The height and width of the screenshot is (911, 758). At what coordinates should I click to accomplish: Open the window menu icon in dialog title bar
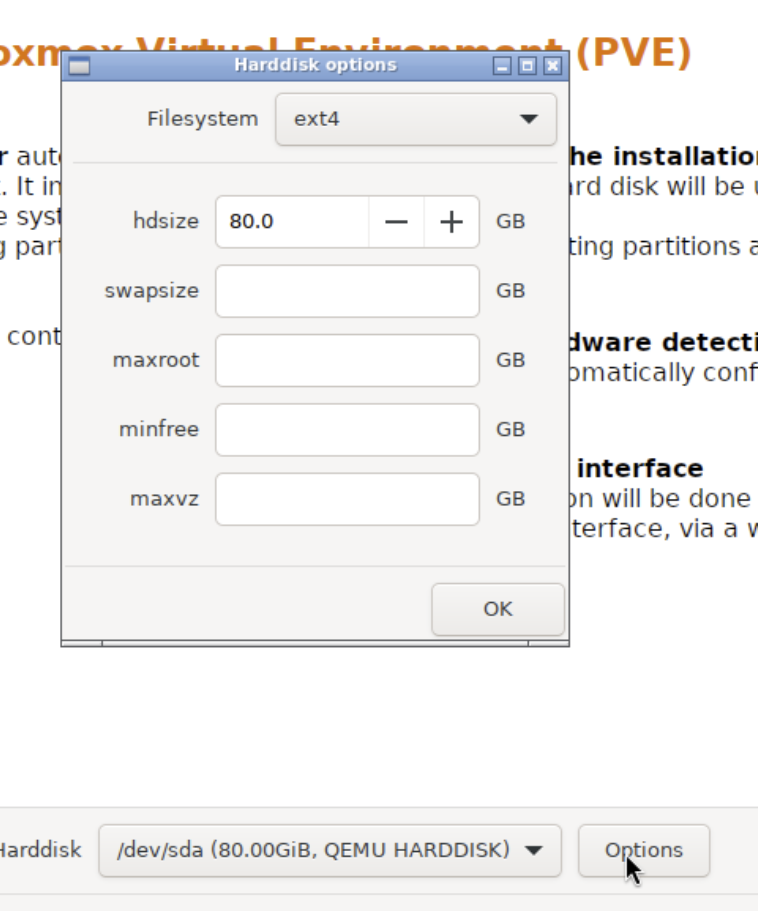click(x=79, y=66)
